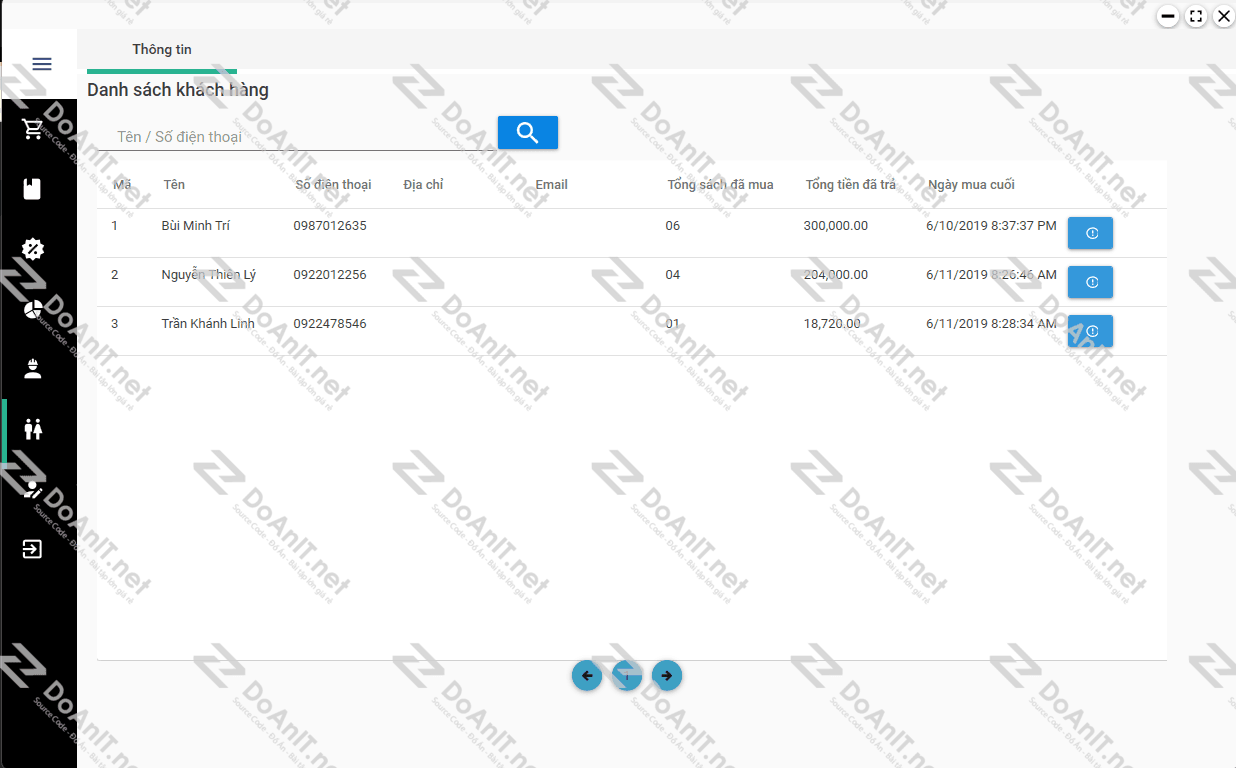
Task: Focus the Tên / Số điện thoại search field
Action: tap(296, 137)
